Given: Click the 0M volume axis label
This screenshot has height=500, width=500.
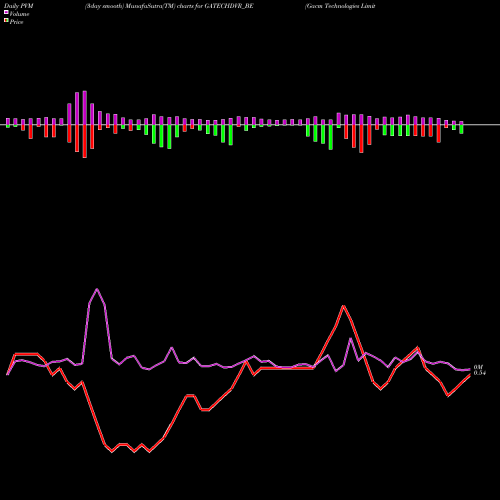Looking at the screenshot, I should [x=478, y=367].
